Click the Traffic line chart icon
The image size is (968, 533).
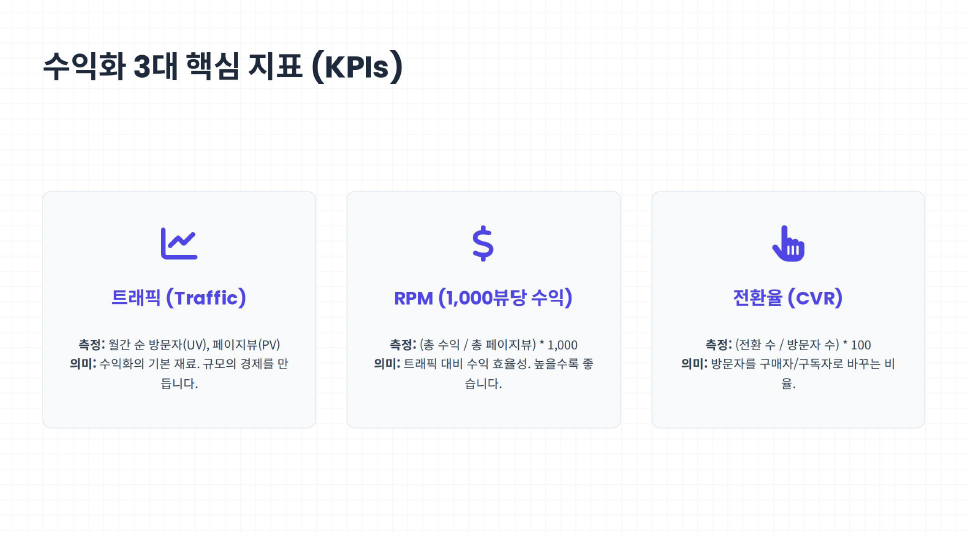coord(179,242)
